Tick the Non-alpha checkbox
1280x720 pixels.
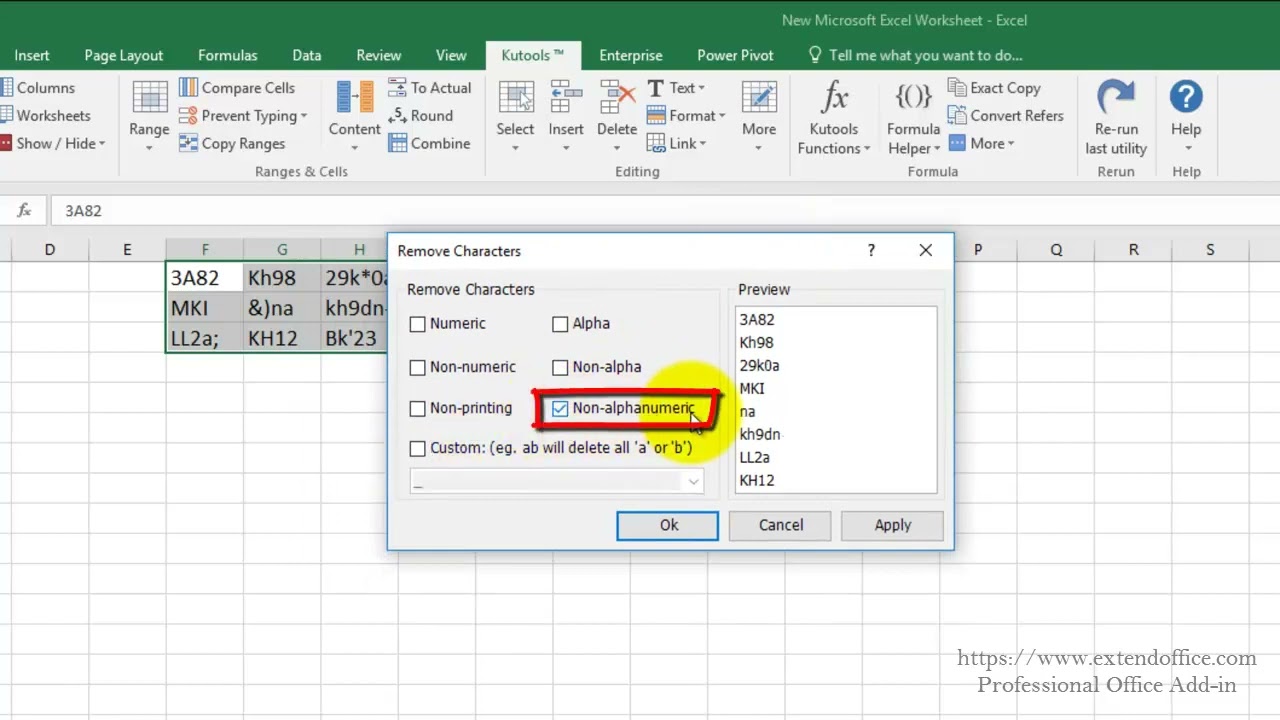click(560, 367)
